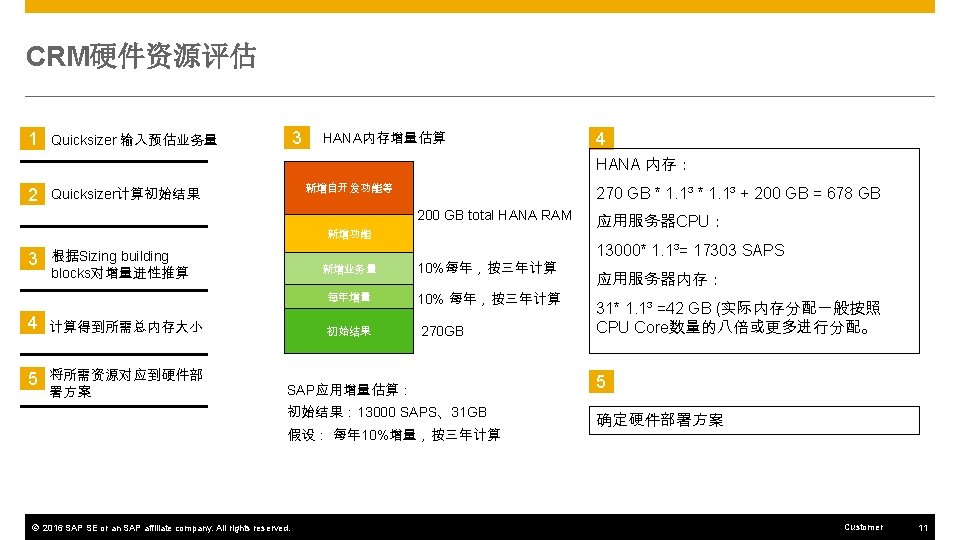Click the text "计算得到所需总内存大小"
Screen dimensions: 960x540
tap(126, 326)
